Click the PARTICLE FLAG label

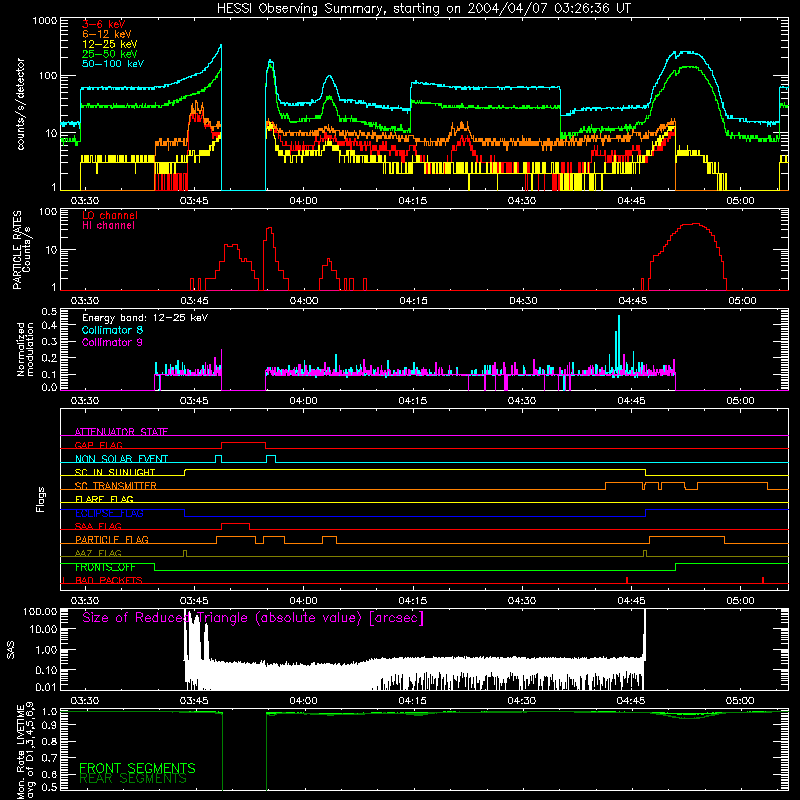click(x=112, y=540)
